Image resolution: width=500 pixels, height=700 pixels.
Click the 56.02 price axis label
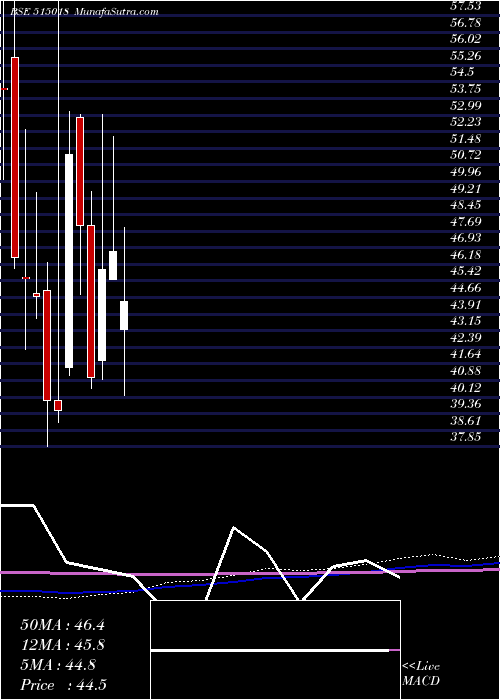(466, 39)
